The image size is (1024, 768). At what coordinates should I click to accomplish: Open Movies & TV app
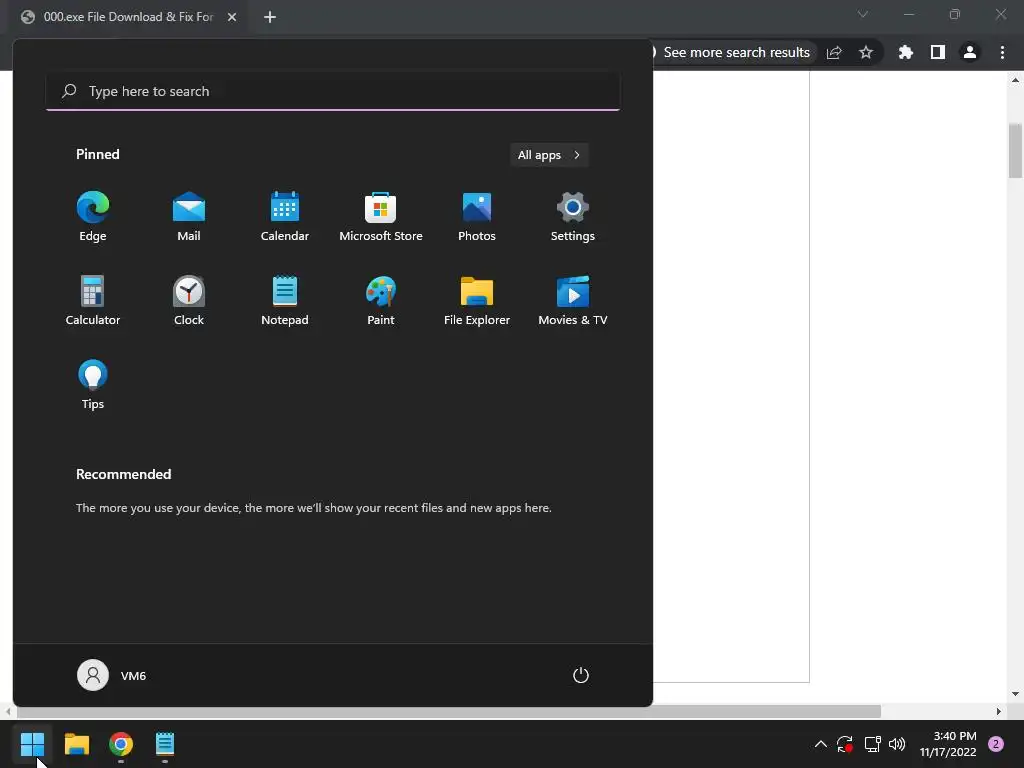click(x=573, y=301)
